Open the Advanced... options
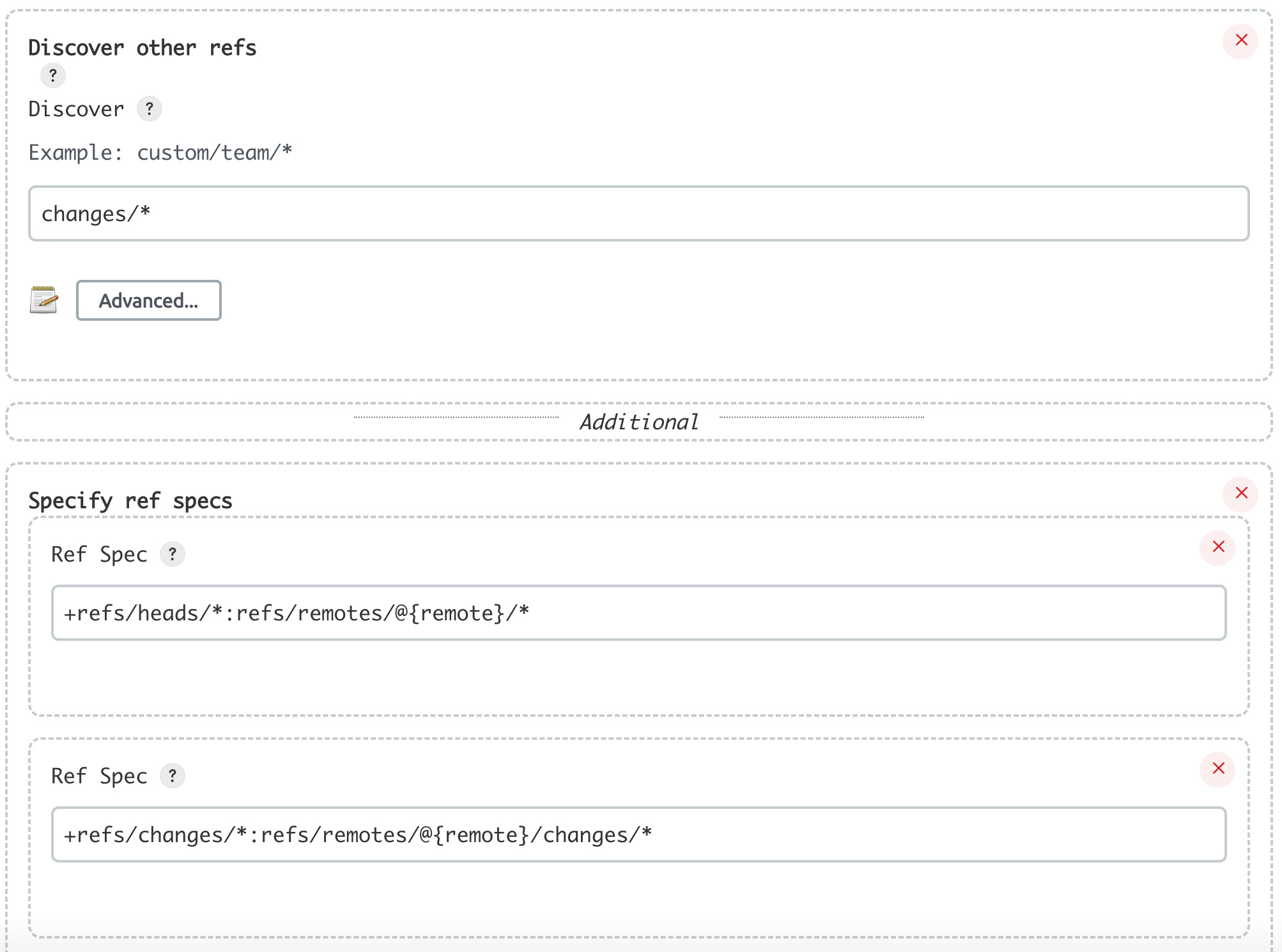Viewport: 1282px width, 952px height. [149, 300]
